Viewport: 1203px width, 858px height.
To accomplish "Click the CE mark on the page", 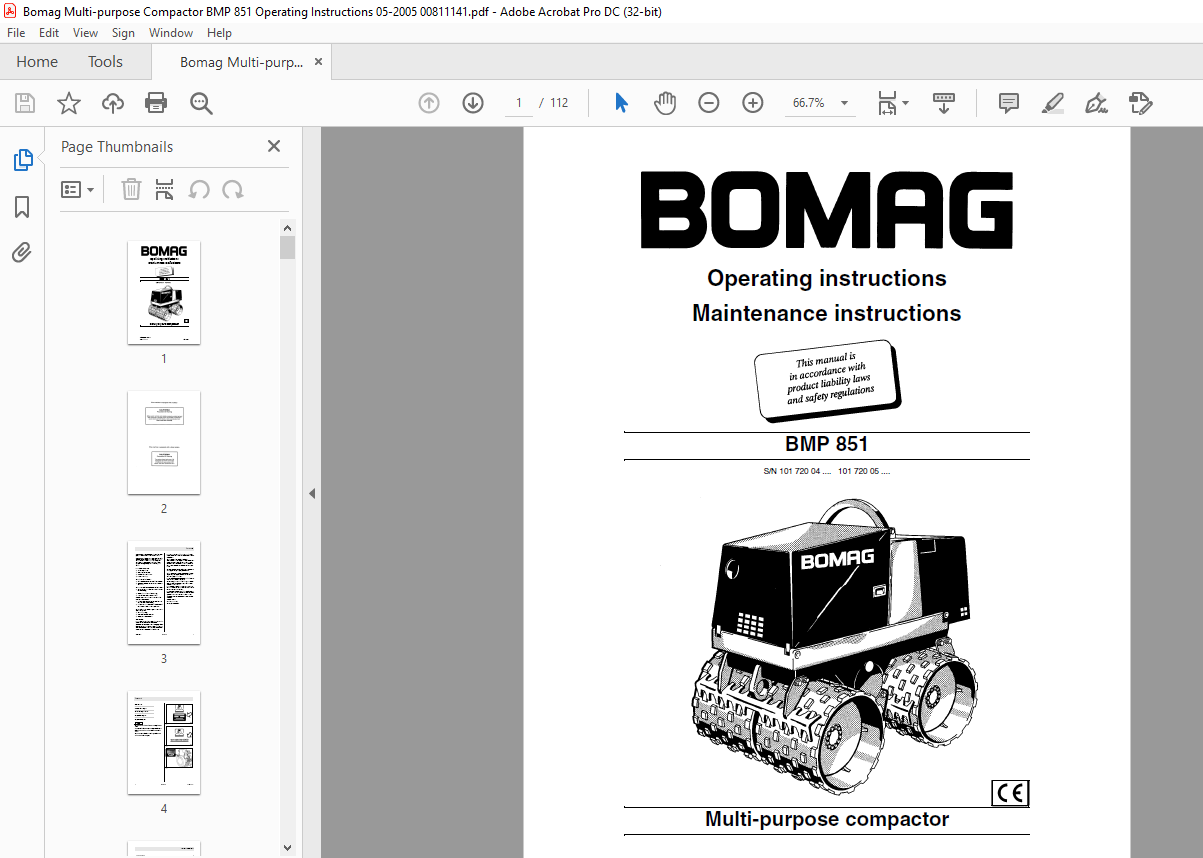I will [x=1010, y=793].
